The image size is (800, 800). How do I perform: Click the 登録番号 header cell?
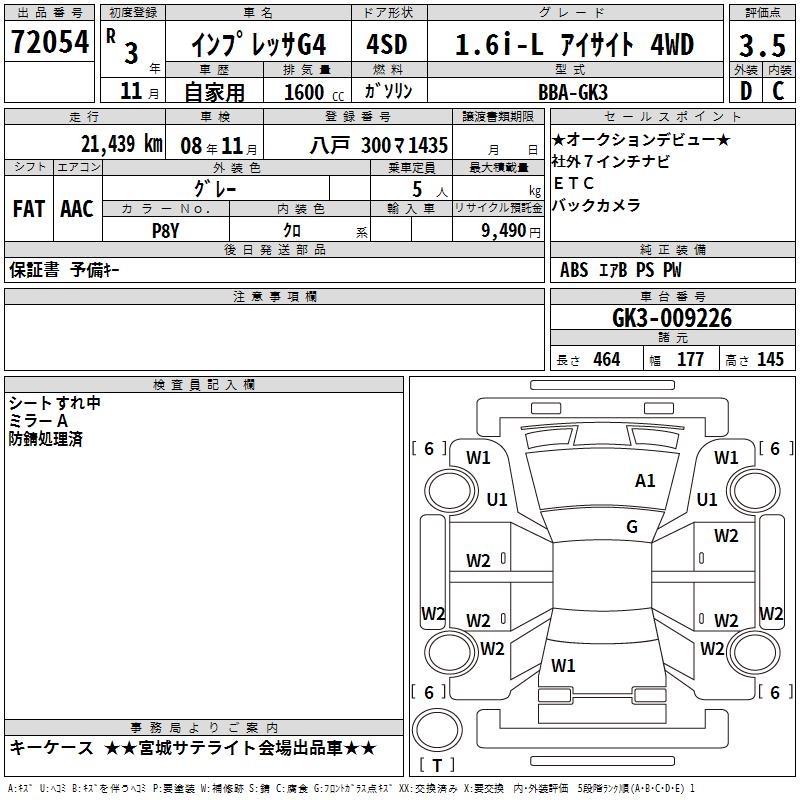358,117
